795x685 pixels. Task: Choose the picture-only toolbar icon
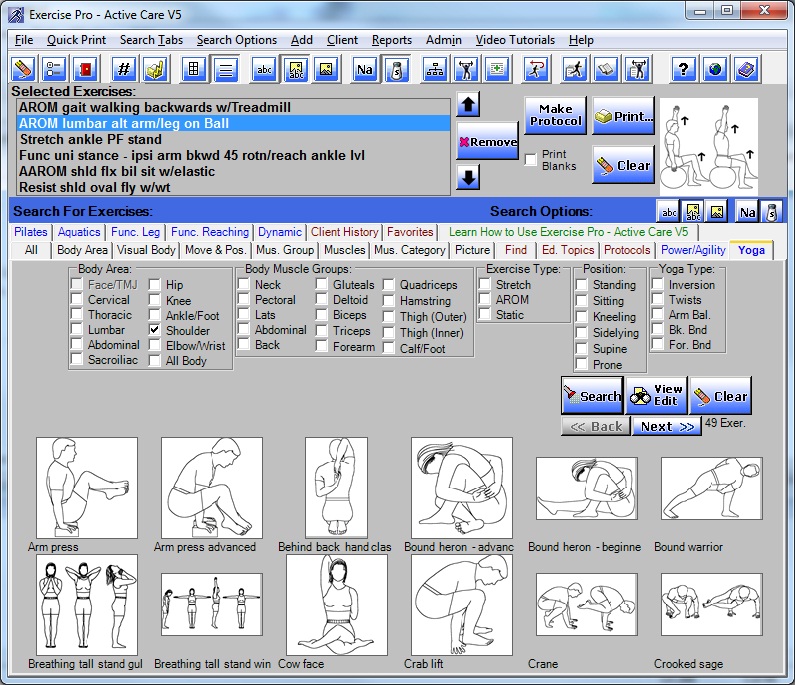[x=327, y=69]
